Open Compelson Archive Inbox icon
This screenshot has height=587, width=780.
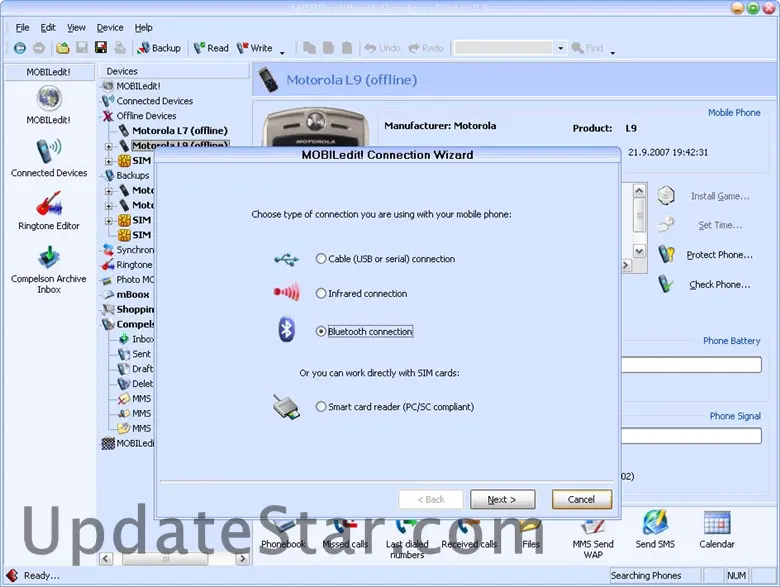click(x=49, y=261)
